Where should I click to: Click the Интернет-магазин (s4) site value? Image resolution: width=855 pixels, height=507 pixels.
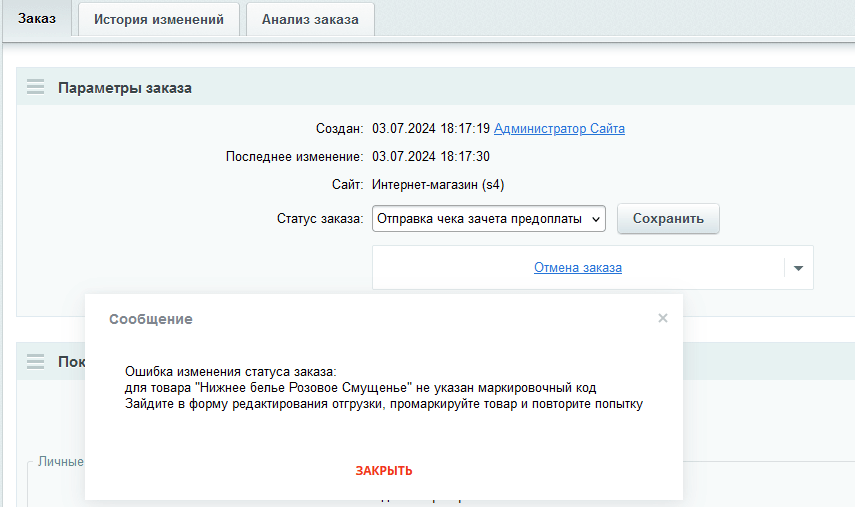pyautogui.click(x=438, y=185)
